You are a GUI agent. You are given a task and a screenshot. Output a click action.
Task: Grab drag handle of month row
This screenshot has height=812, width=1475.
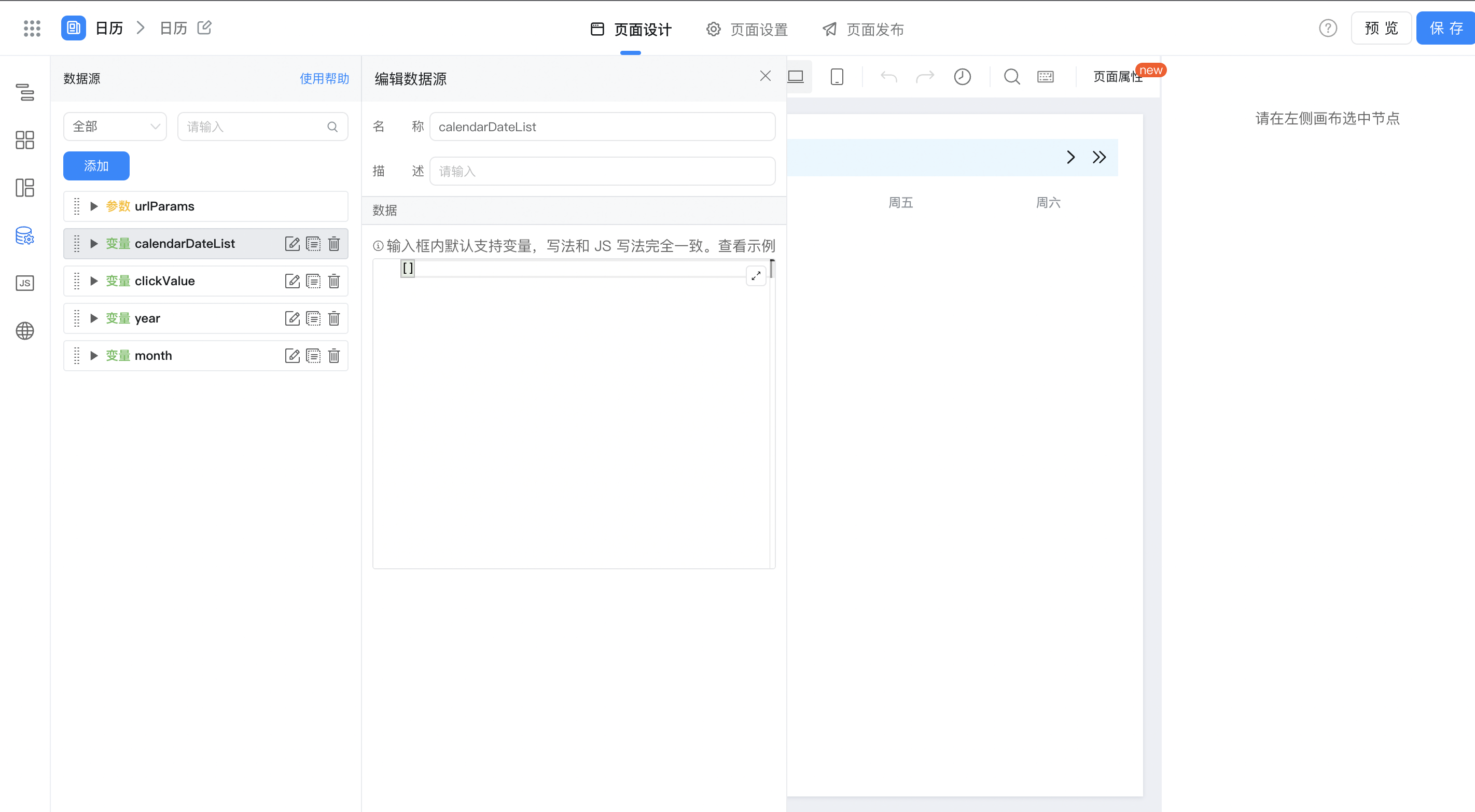[77, 356]
